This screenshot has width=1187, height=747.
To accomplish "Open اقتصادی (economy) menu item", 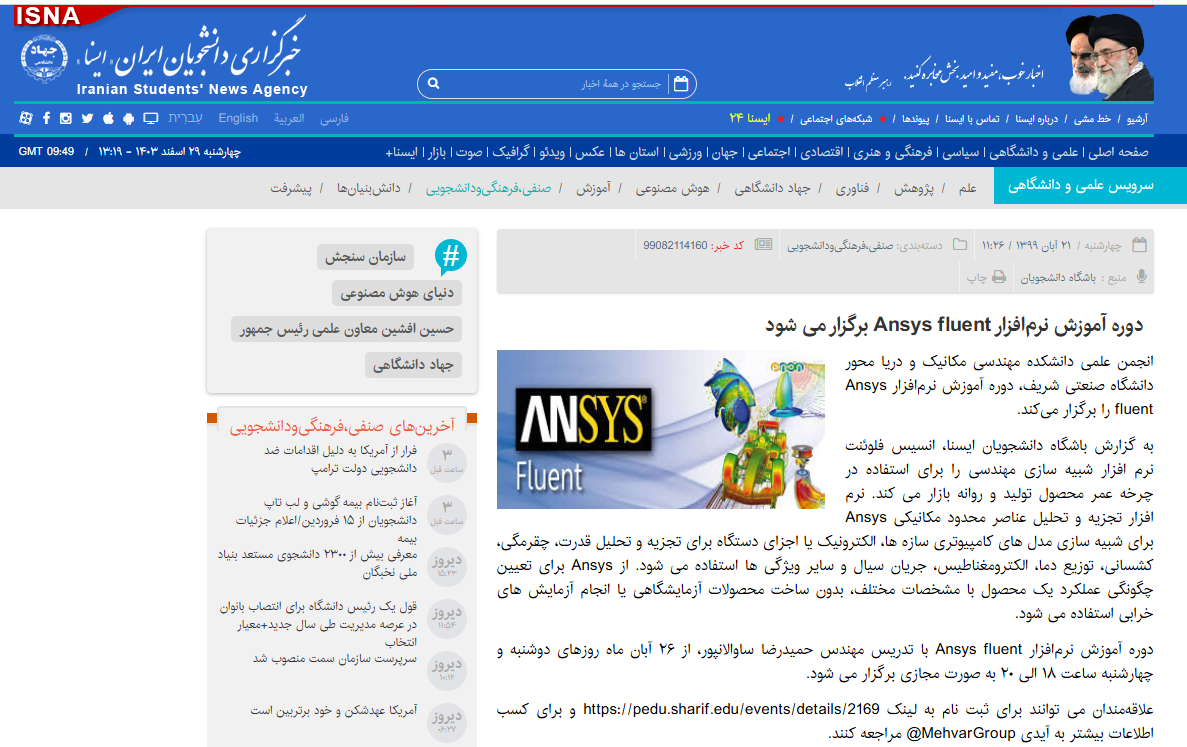I will coord(821,152).
